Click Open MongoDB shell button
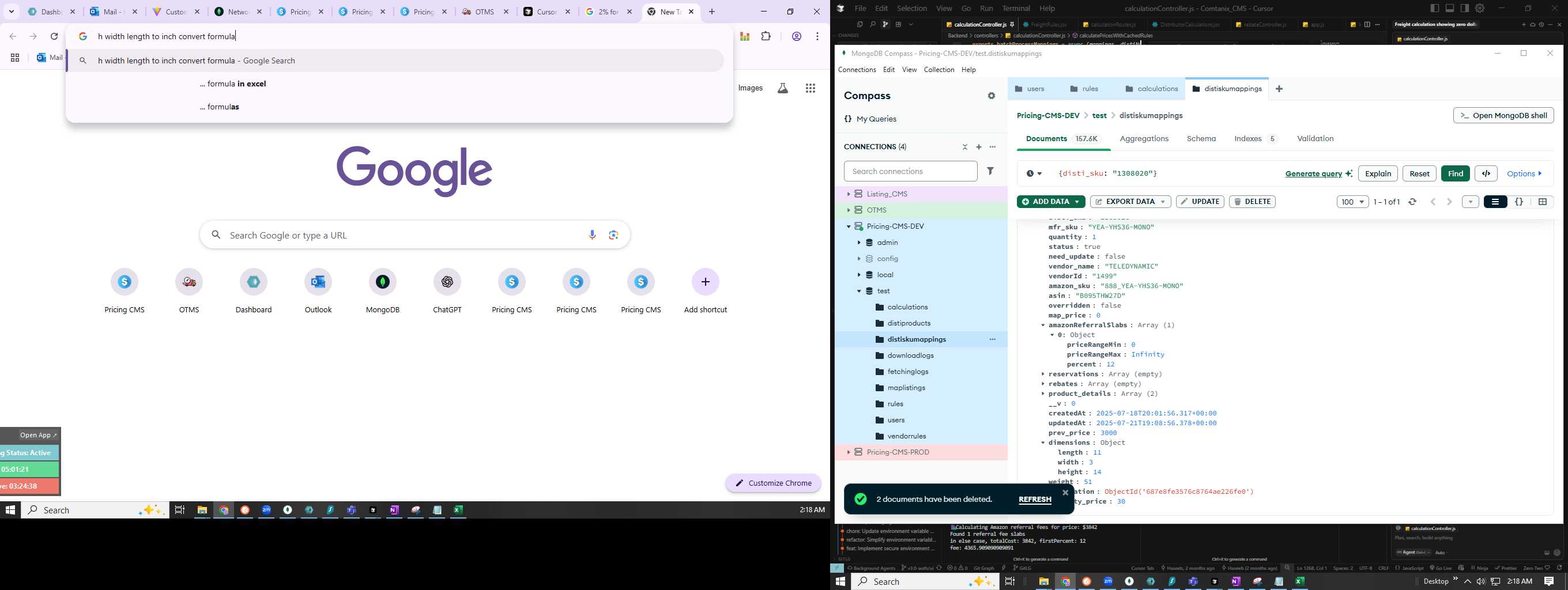This screenshot has width=1568, height=590. pos(1503,116)
